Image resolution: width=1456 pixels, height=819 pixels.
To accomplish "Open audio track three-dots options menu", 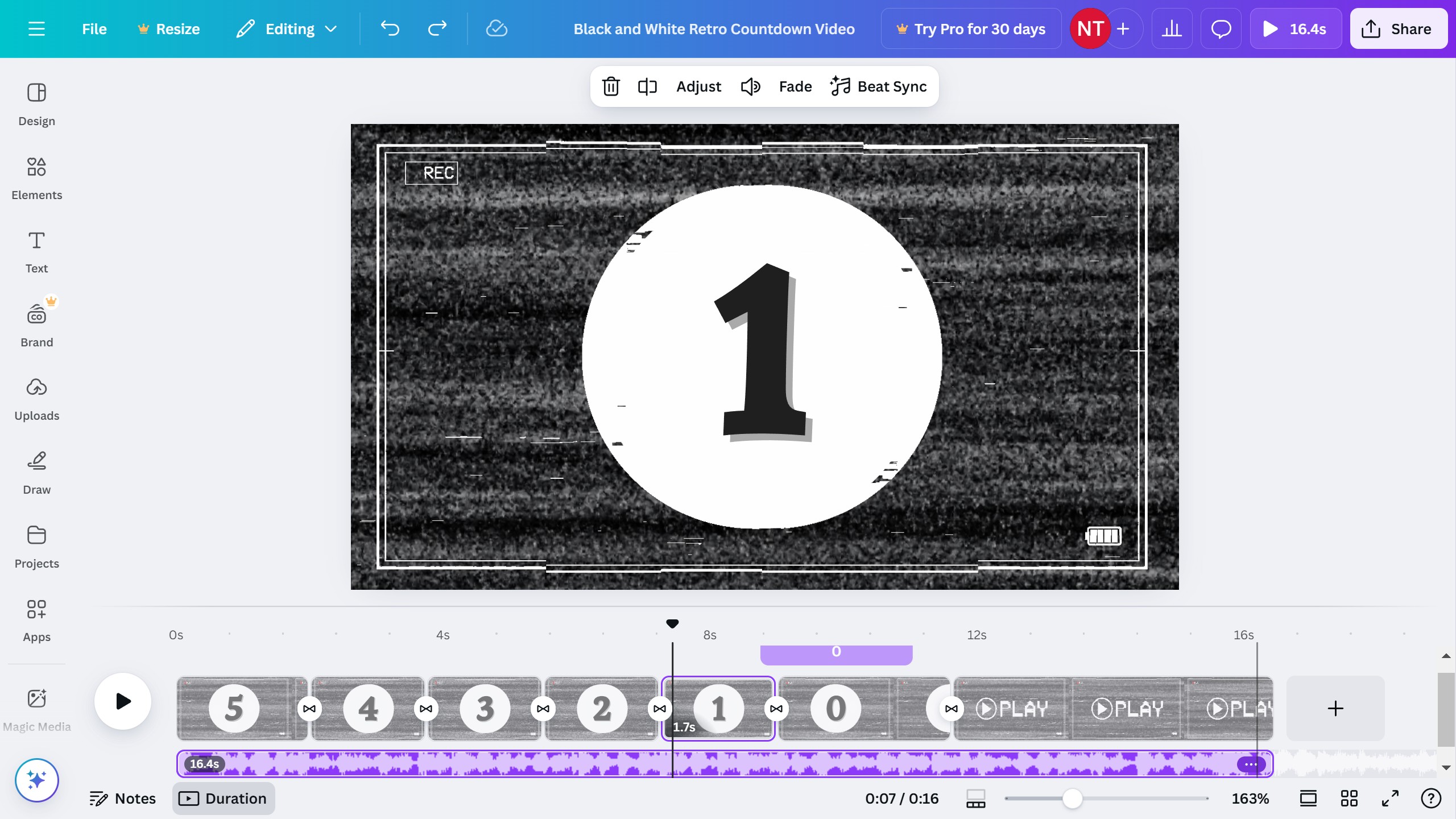I will (1250, 764).
